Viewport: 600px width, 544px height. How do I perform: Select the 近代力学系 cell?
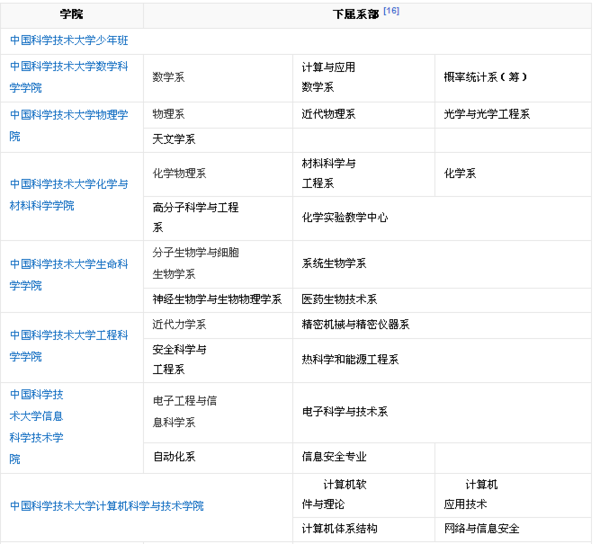[x=218, y=325]
